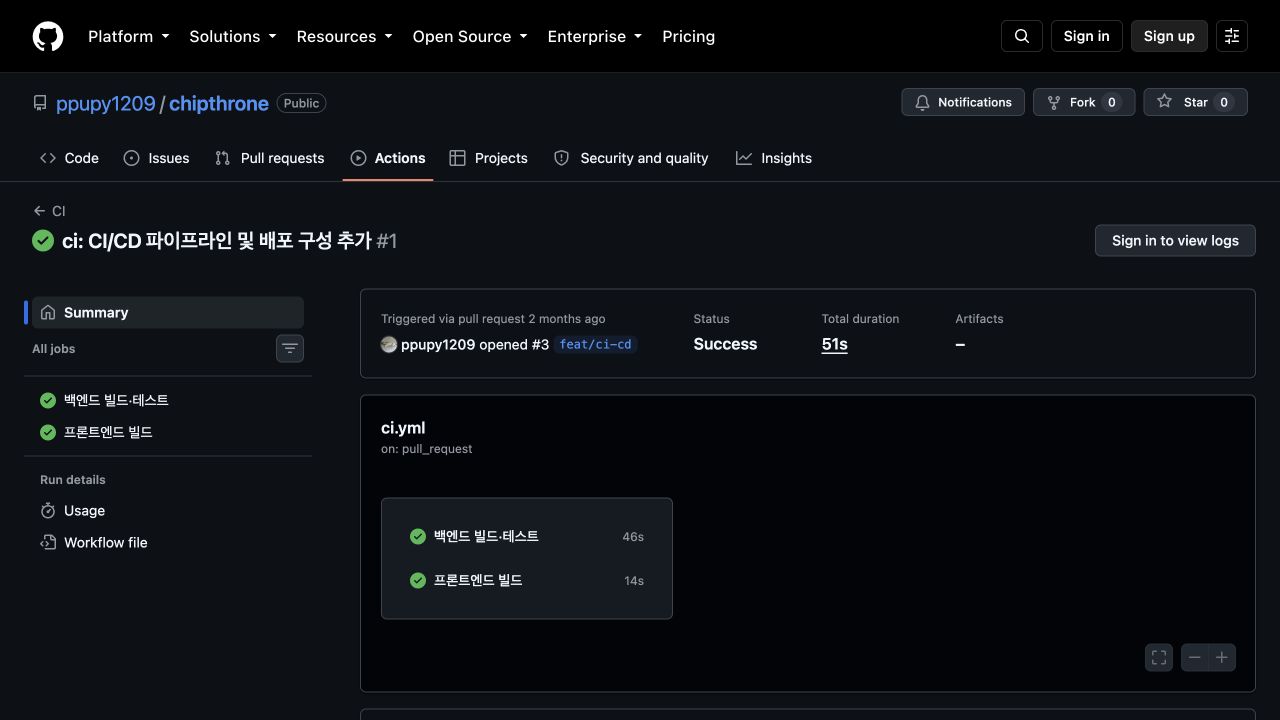Open the Security and quality tab
Screen dimensions: 1280x720
point(631,158)
